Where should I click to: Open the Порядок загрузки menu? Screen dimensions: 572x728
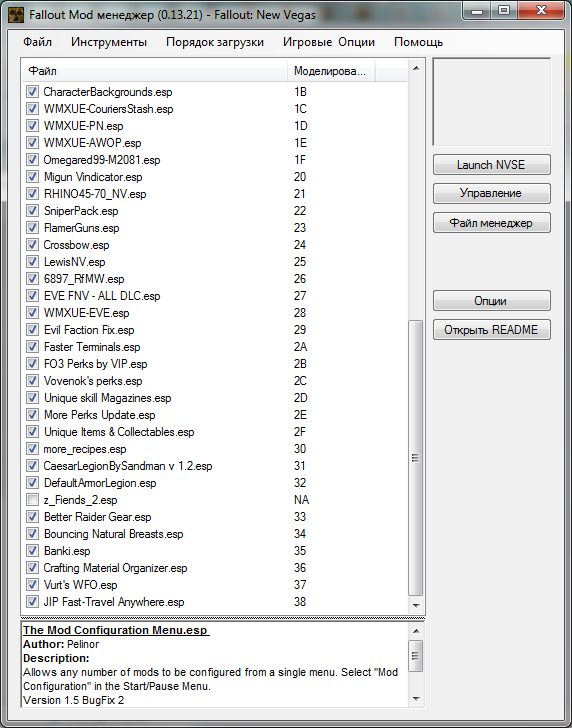(215, 42)
